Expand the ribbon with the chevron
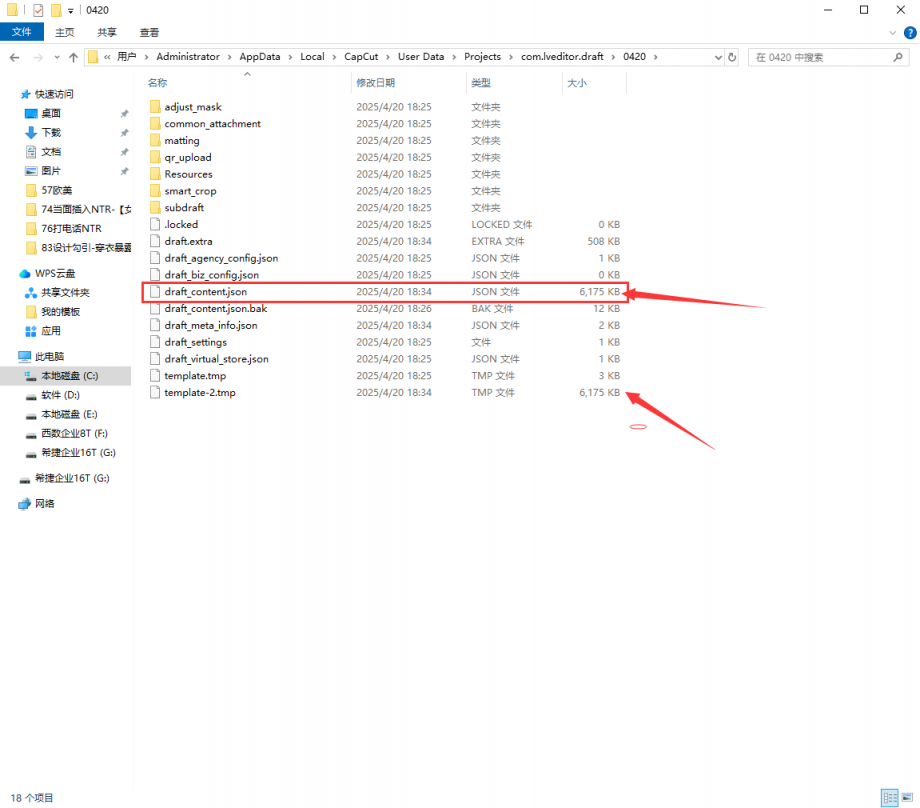Screen dimensions: 920x808 [892, 32]
